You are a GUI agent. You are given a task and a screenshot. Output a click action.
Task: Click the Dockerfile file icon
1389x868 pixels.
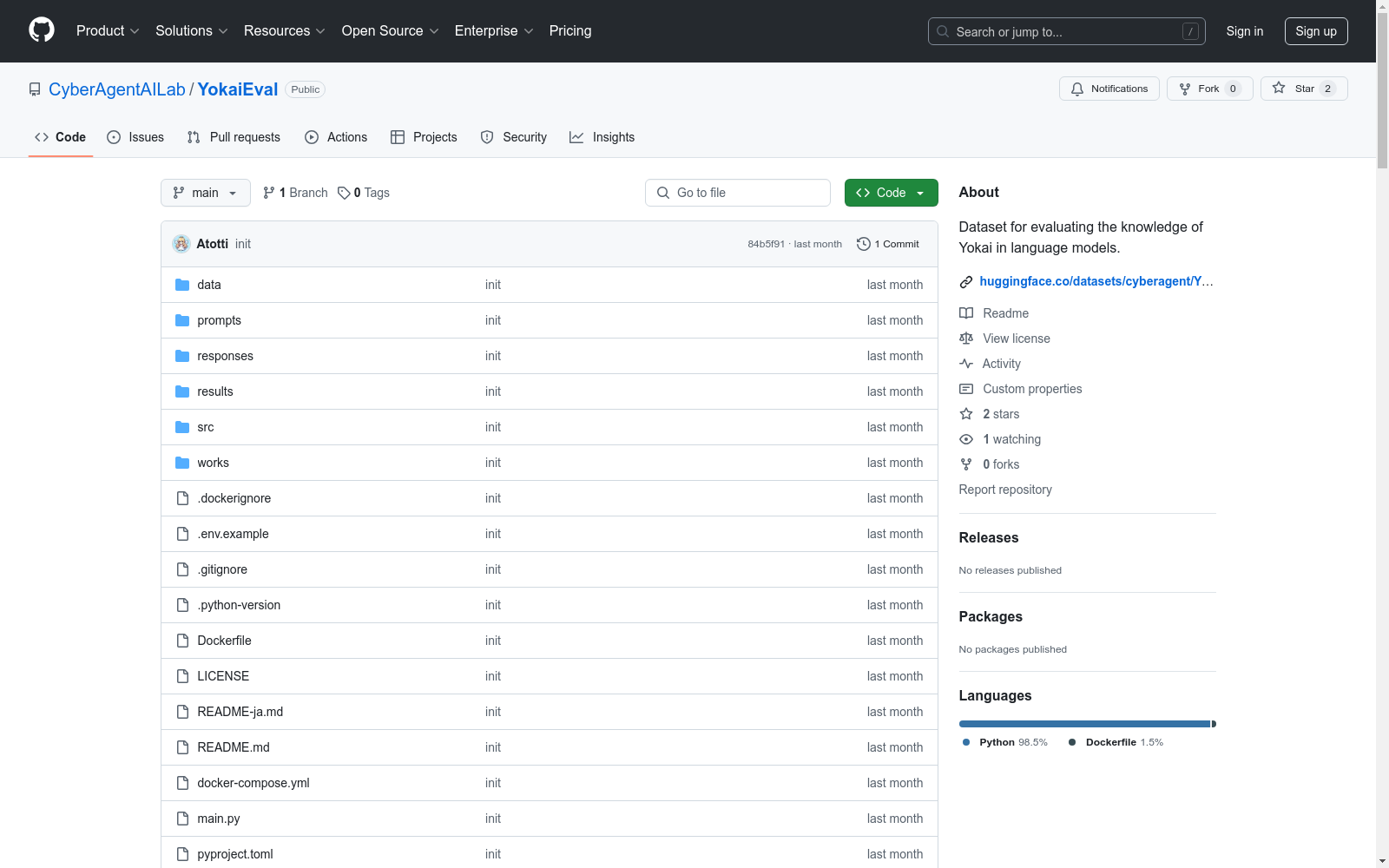[x=182, y=641]
